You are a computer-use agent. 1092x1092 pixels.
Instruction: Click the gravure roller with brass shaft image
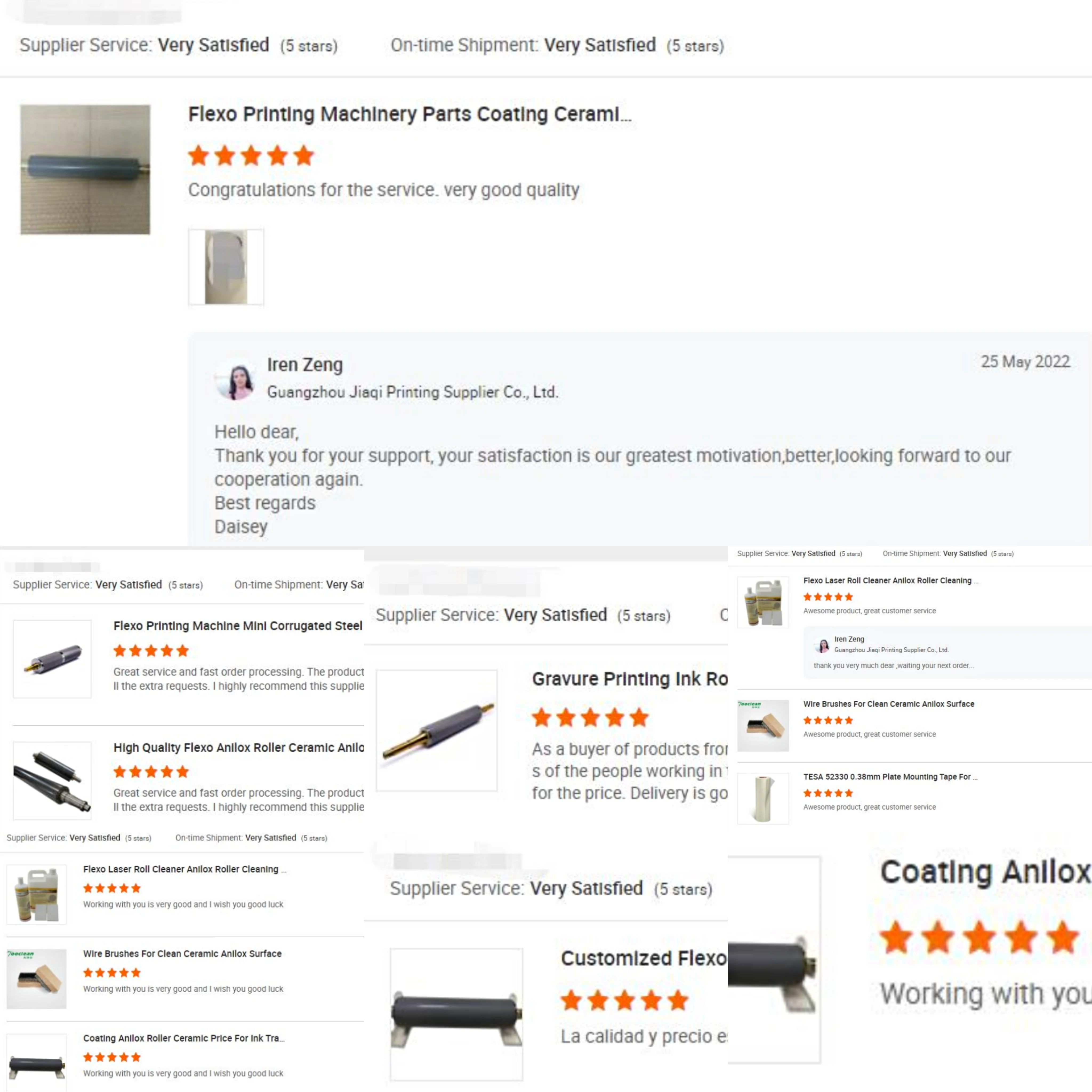[x=437, y=730]
